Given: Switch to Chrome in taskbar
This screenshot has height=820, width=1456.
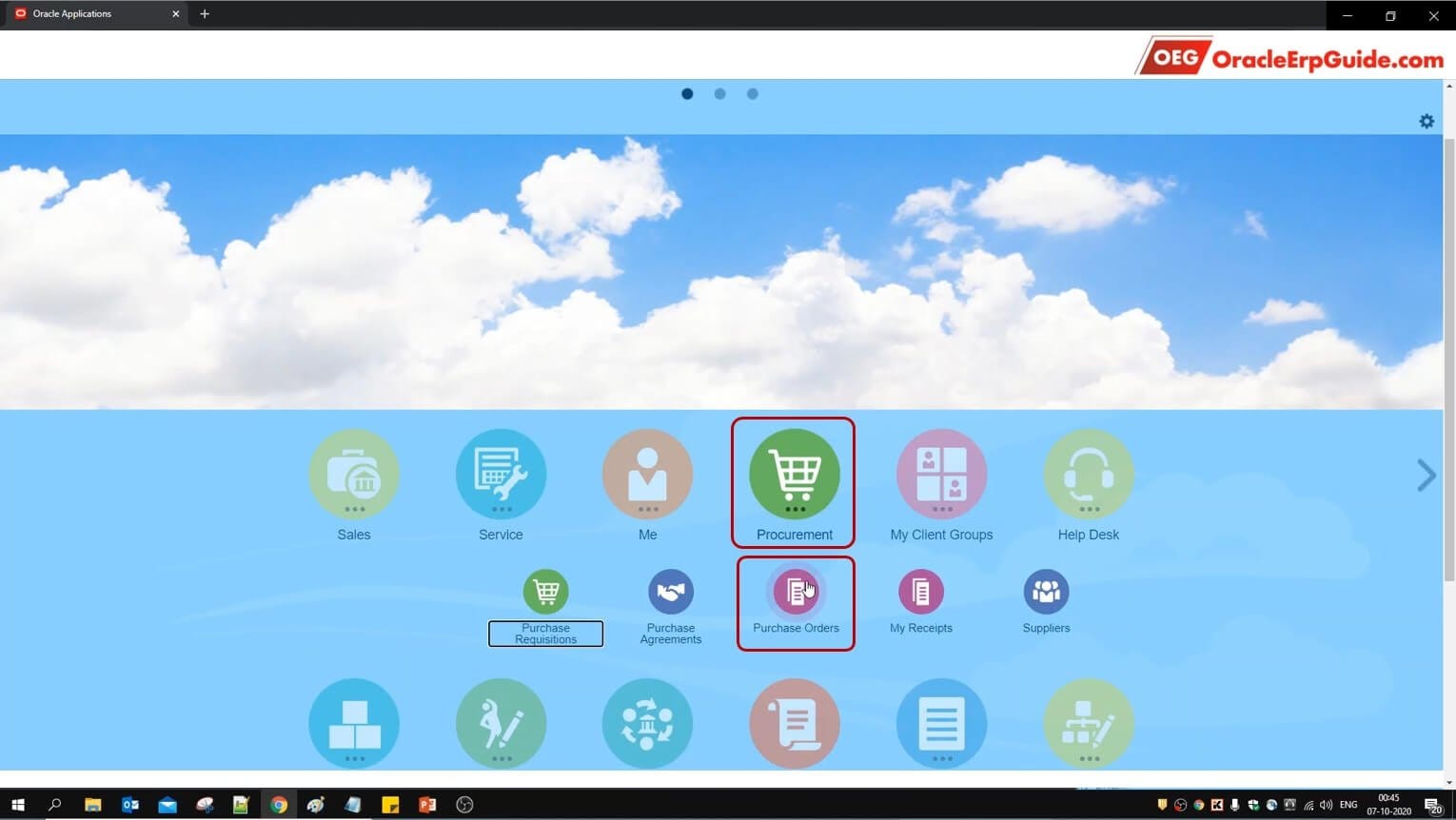Looking at the screenshot, I should tap(279, 805).
